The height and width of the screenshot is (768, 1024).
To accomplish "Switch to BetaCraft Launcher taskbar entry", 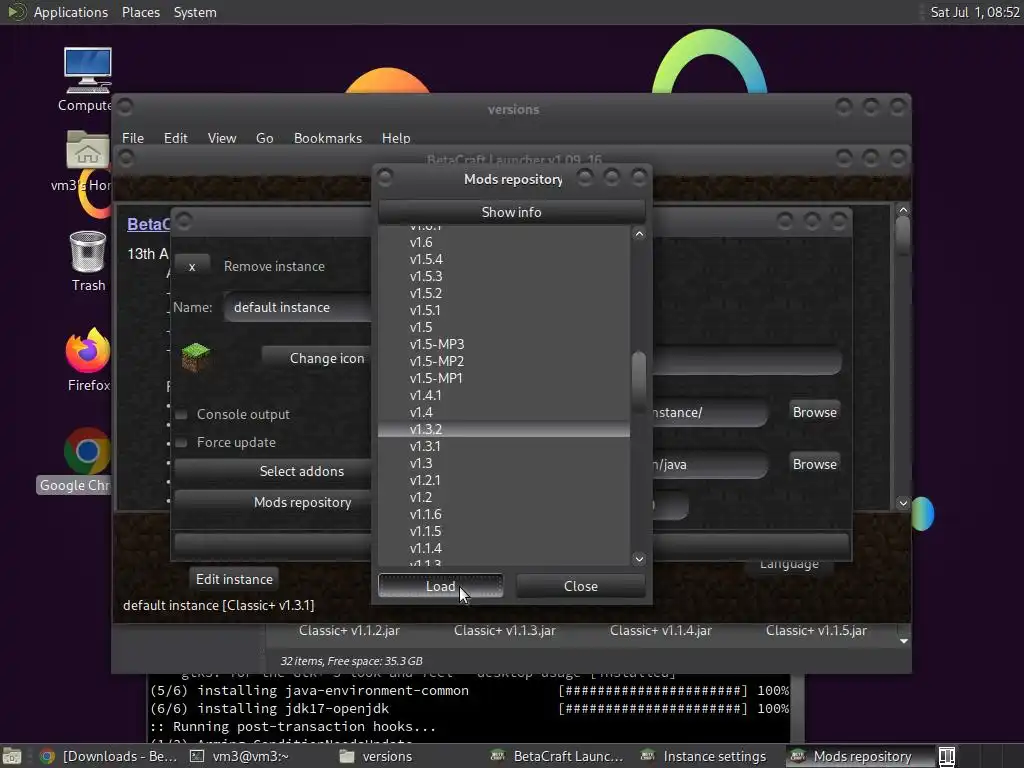I will pos(557,756).
